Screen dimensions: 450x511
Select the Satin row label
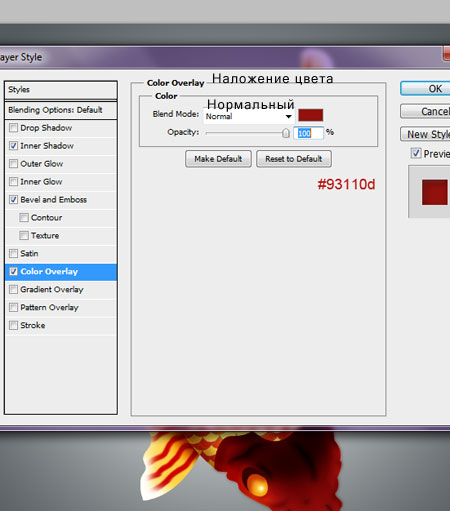click(x=29, y=253)
